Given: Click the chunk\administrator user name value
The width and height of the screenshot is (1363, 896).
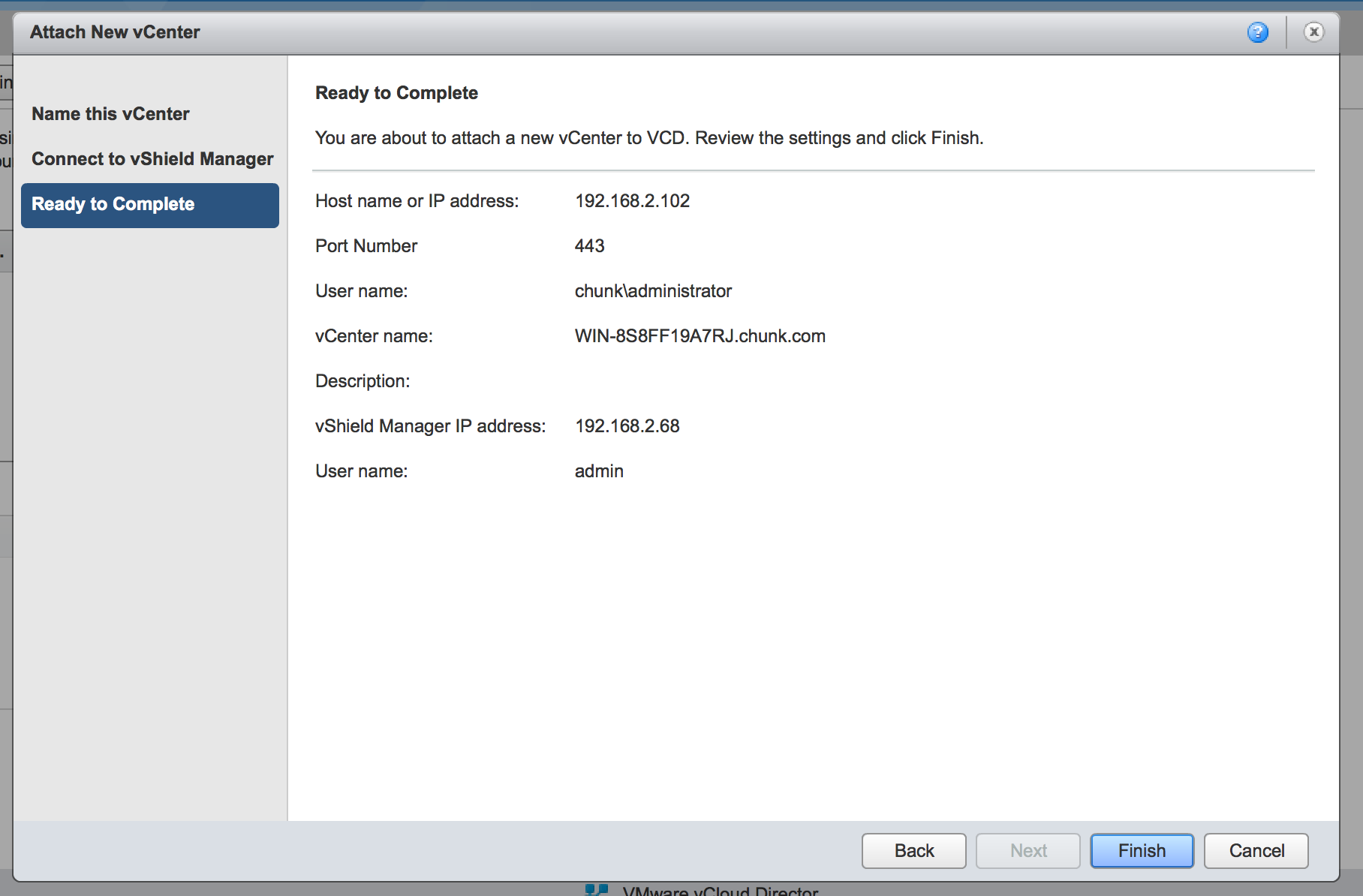Looking at the screenshot, I should (x=653, y=291).
